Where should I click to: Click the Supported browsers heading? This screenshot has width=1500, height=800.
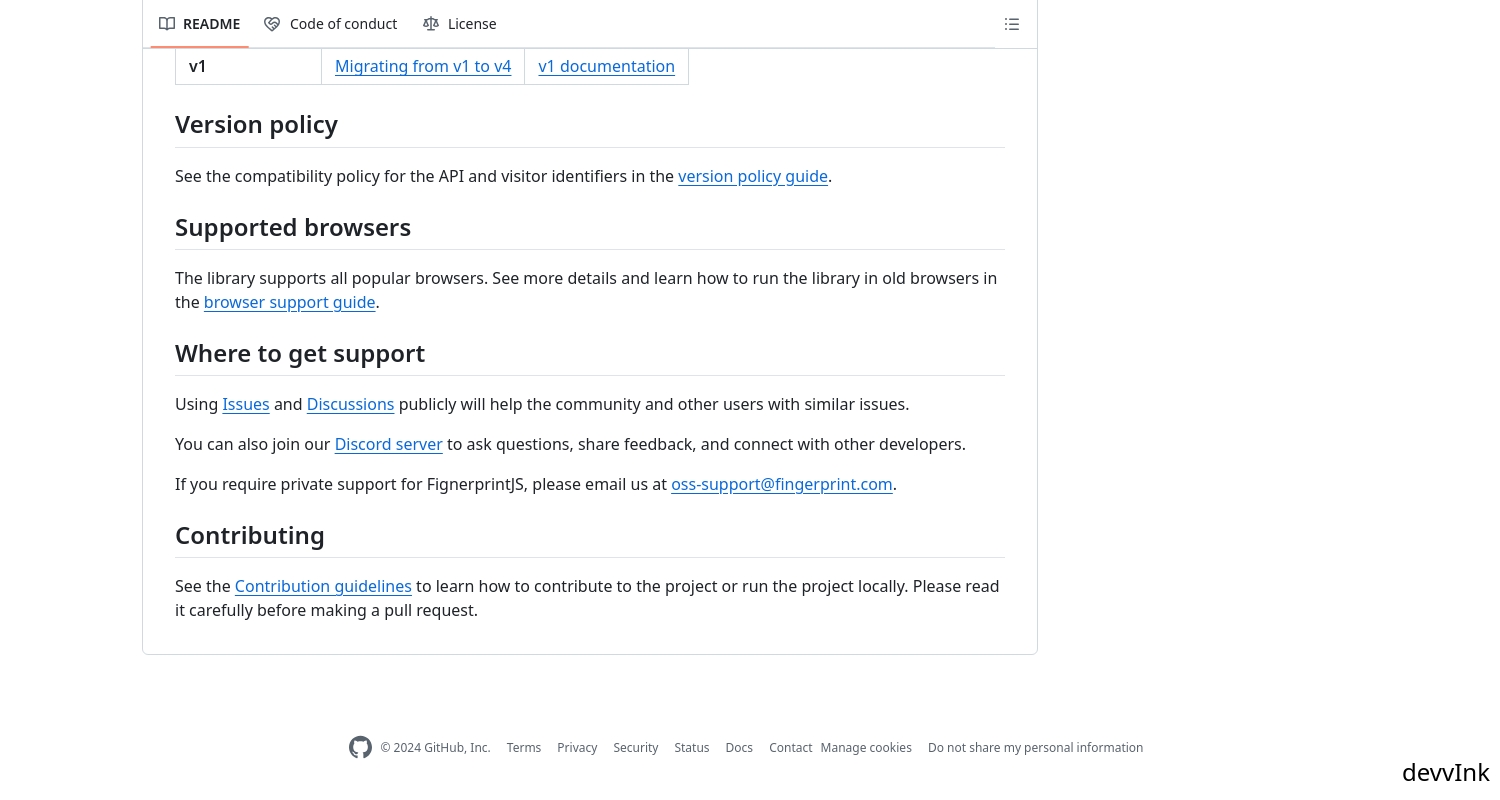(293, 227)
